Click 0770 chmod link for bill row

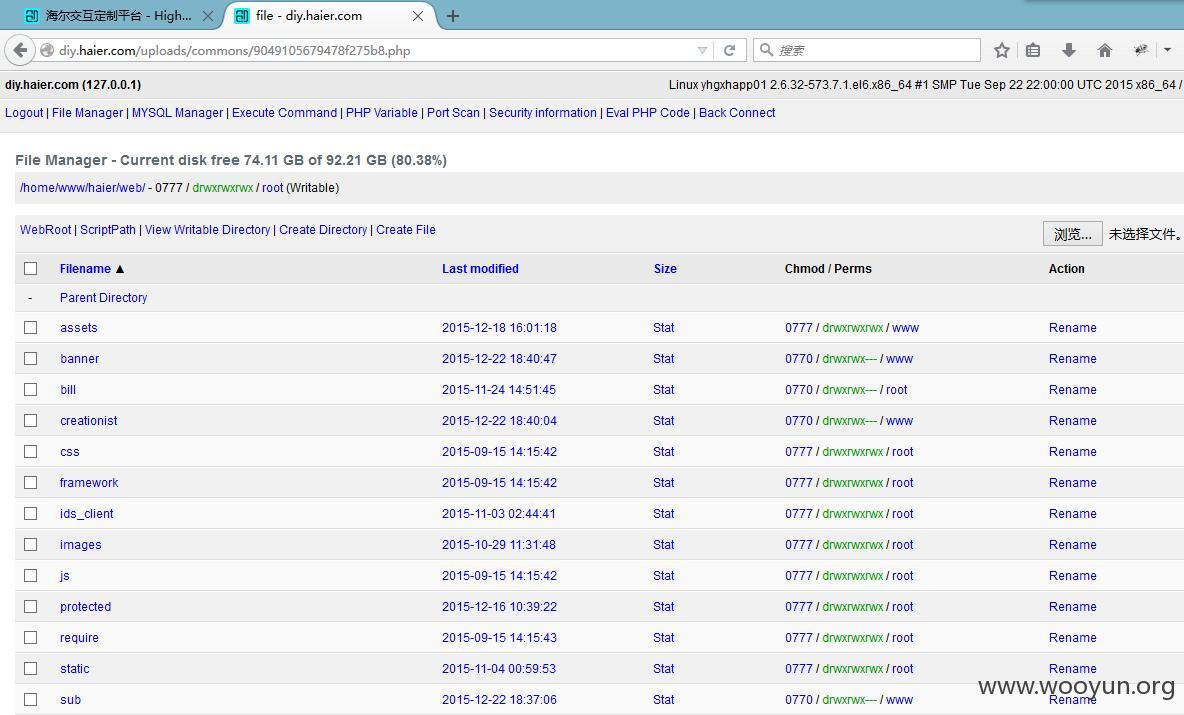click(798, 390)
